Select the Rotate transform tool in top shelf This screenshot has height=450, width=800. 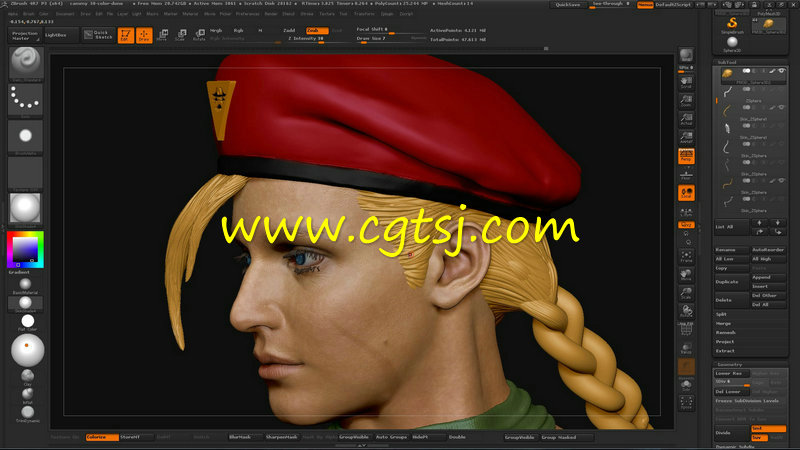tap(199, 35)
